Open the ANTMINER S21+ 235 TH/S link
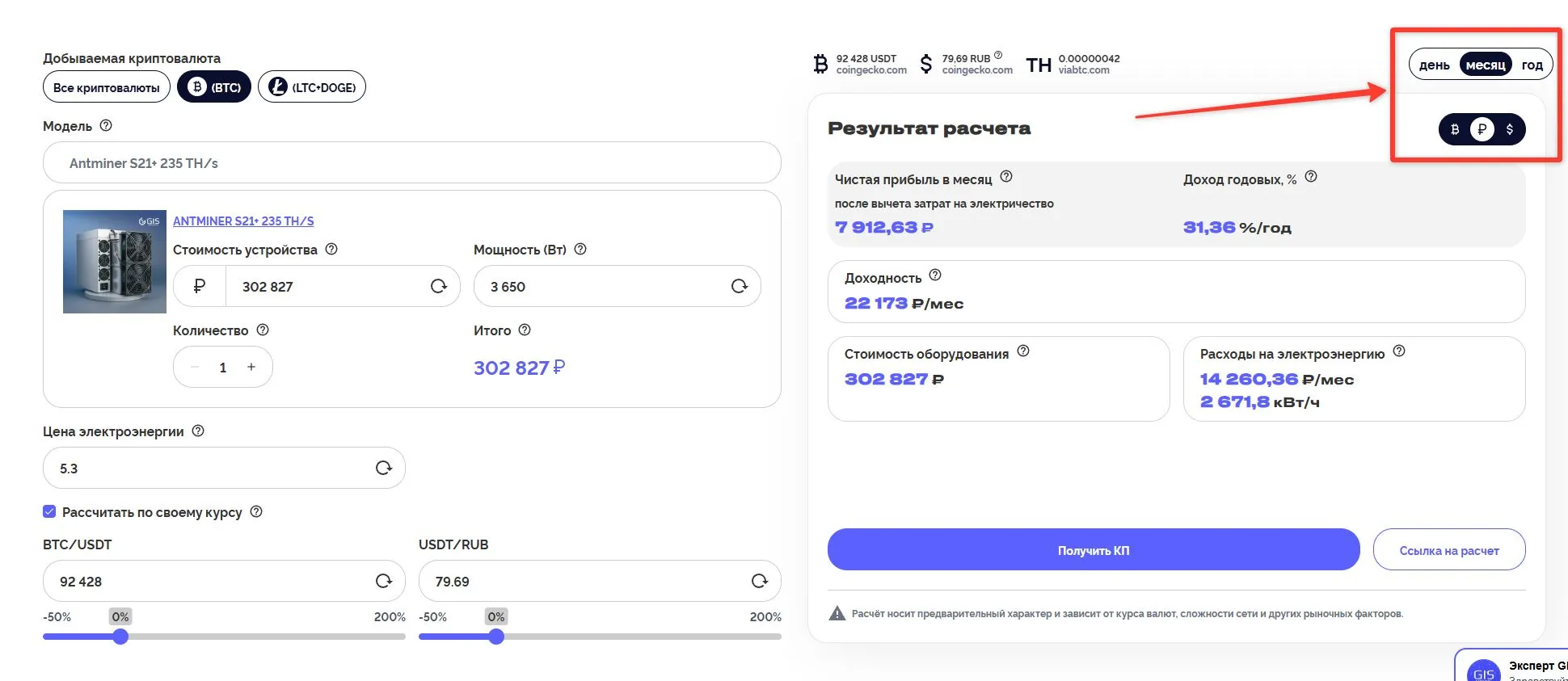Screen dimensions: 1568x681 click(243, 221)
